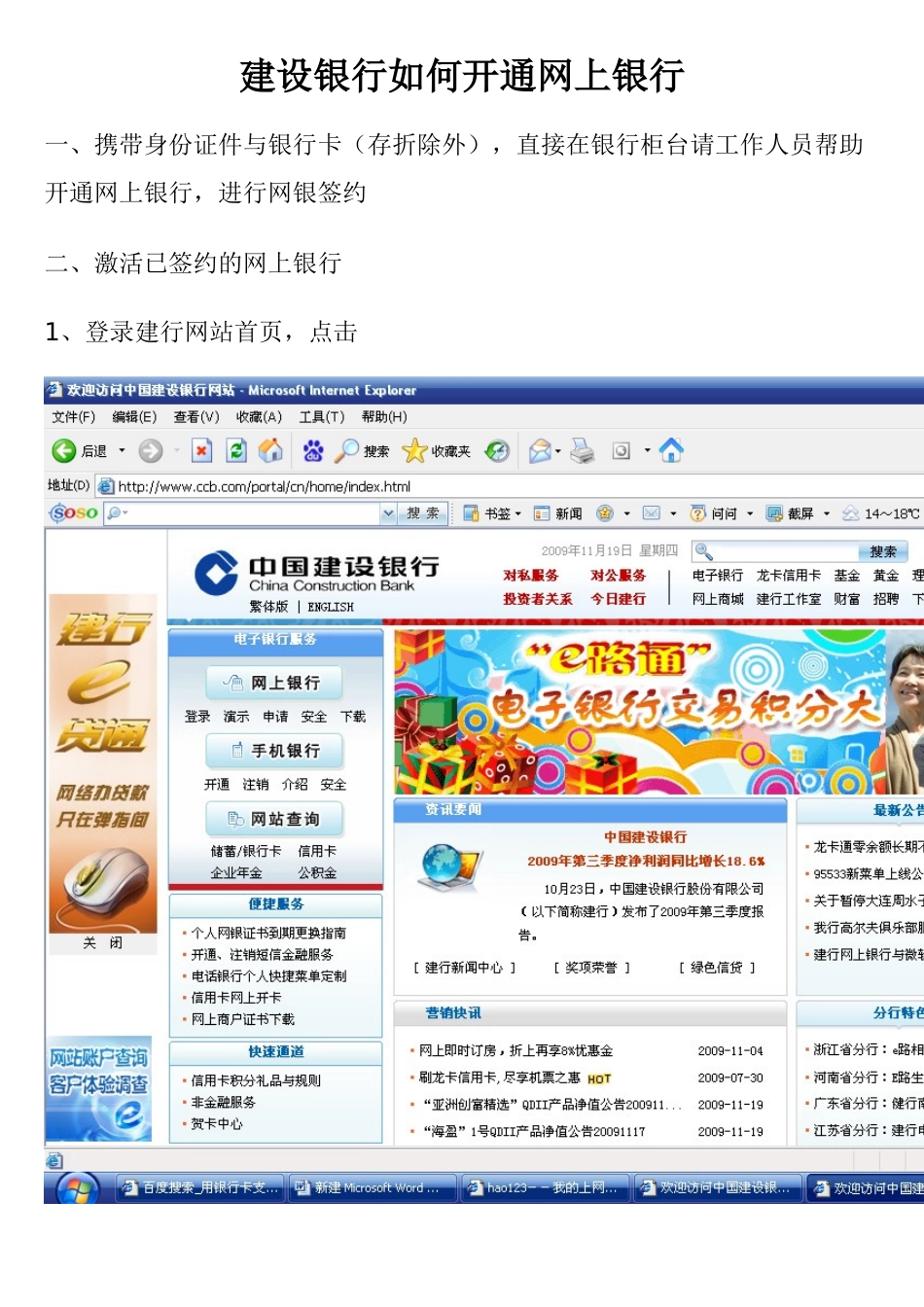The image size is (924, 1307).
Task: Switch to 新建 Microsoft Word taskbar item
Action: pos(373,1187)
